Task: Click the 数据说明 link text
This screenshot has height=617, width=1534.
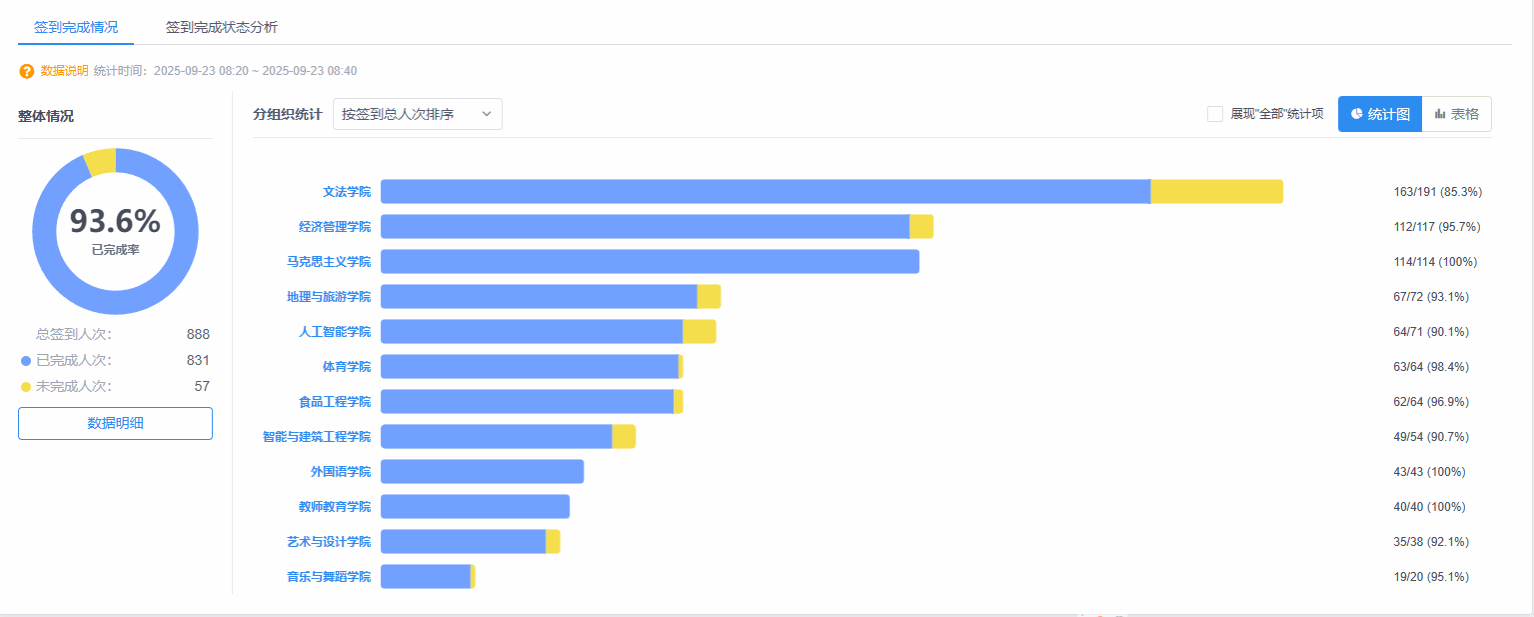Action: click(x=64, y=71)
